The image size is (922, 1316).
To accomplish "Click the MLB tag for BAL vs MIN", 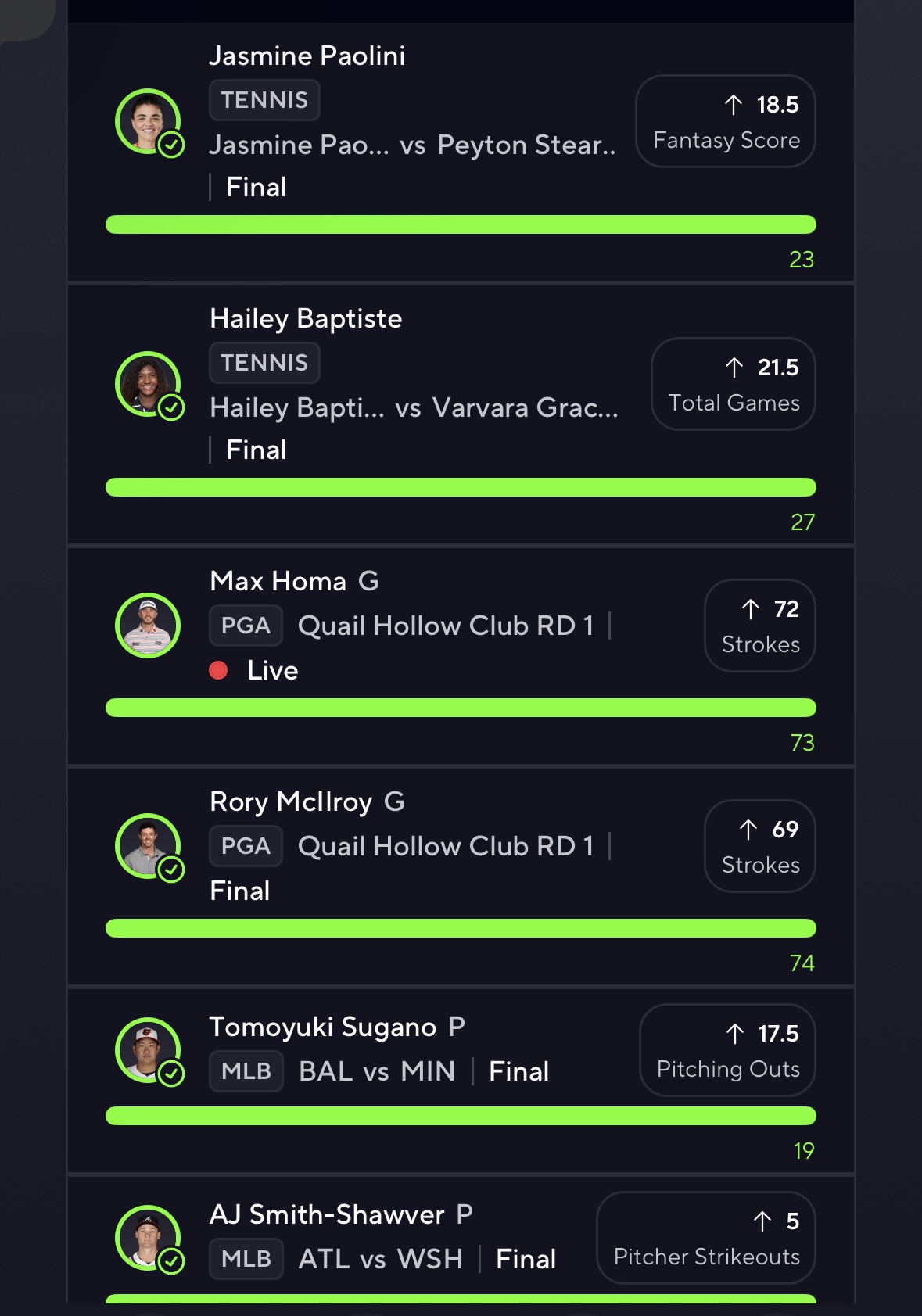I will 246,1071.
